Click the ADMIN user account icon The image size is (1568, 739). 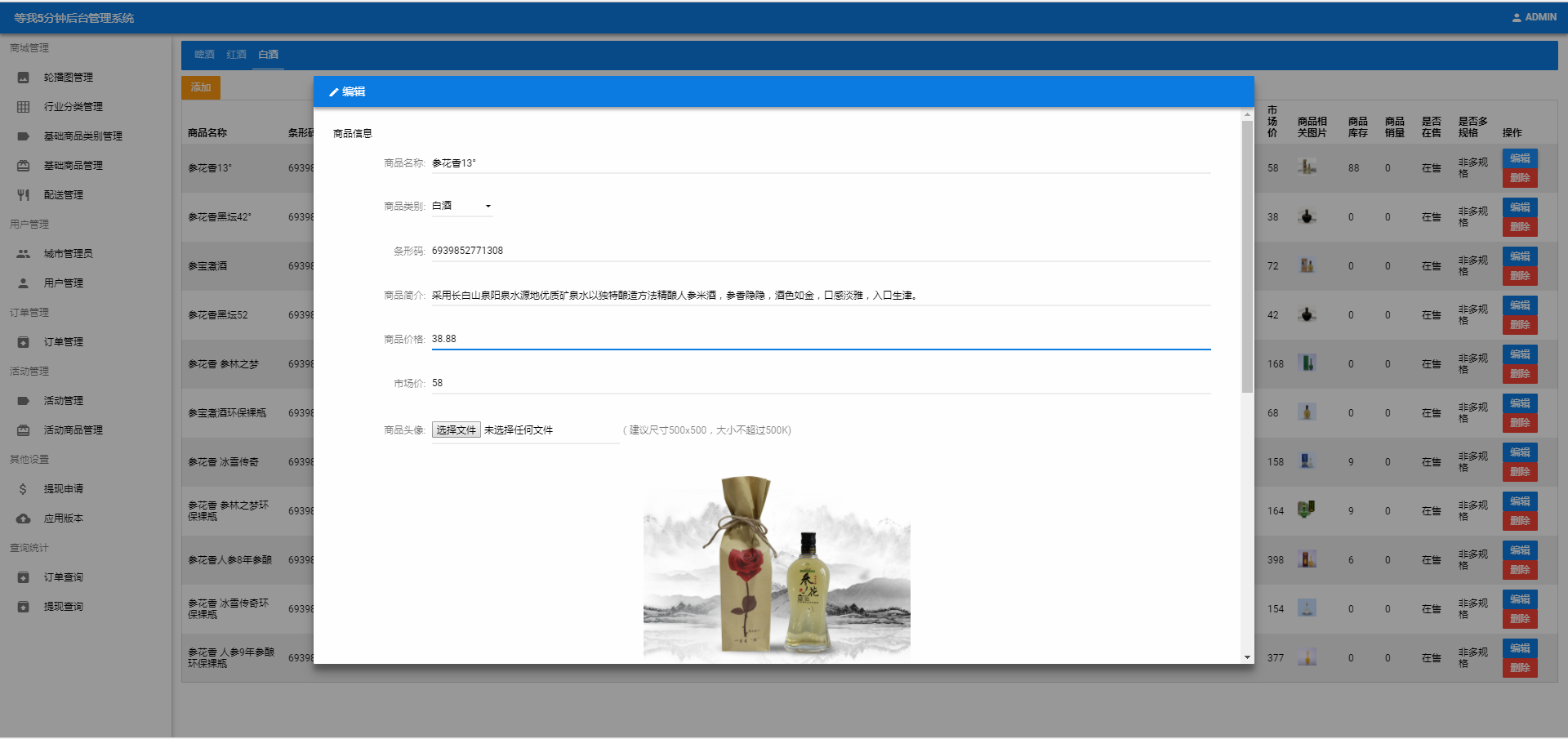tap(1516, 17)
